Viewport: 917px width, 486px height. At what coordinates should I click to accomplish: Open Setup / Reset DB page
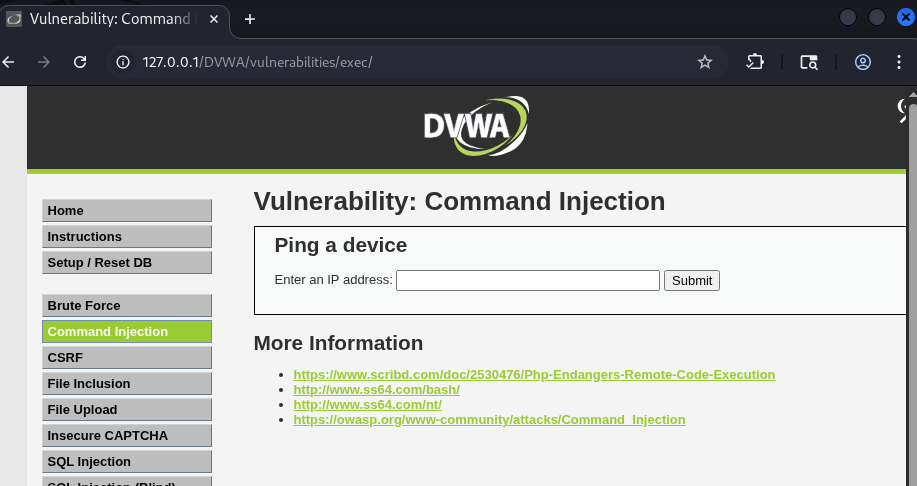127,263
